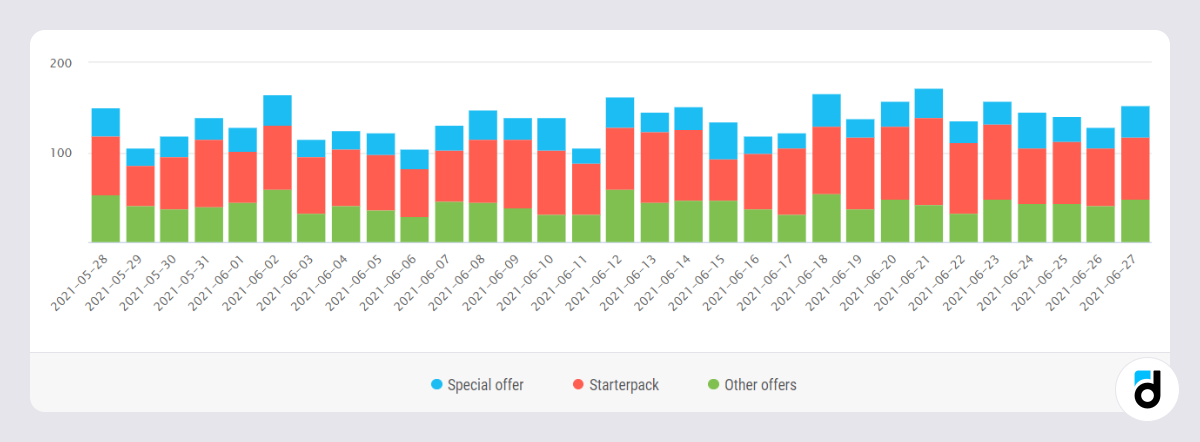The image size is (1200, 442).
Task: Toggle the Special offer legend series
Action: tap(484, 385)
